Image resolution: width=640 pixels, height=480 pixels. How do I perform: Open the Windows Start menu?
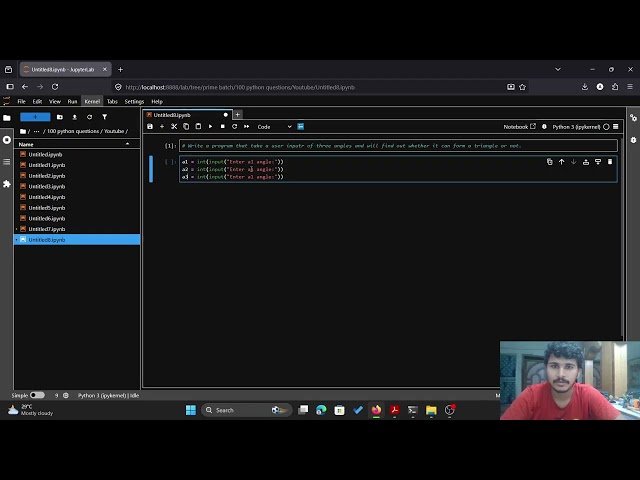pos(191,410)
